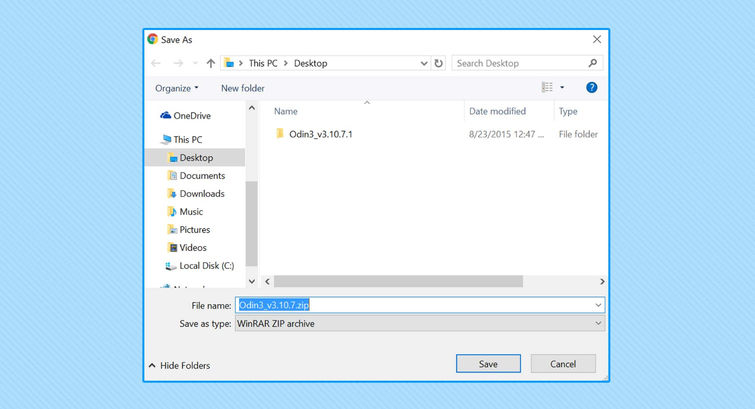
Task: Open Local Disk (C:) in sidebar
Action: coord(206,266)
